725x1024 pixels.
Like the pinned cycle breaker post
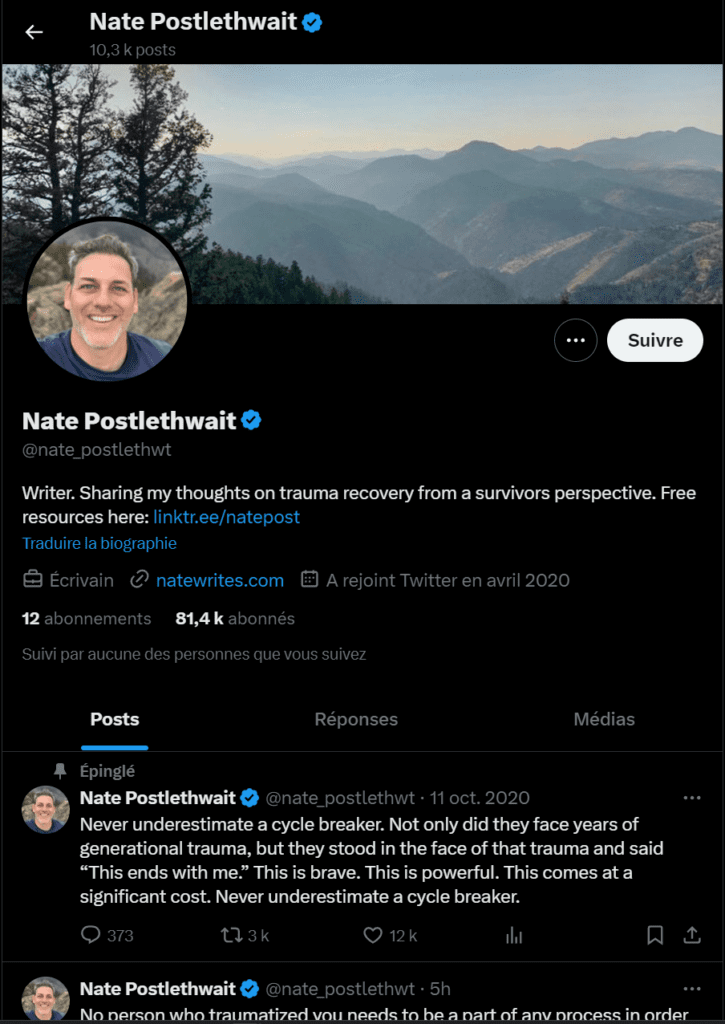[373, 935]
